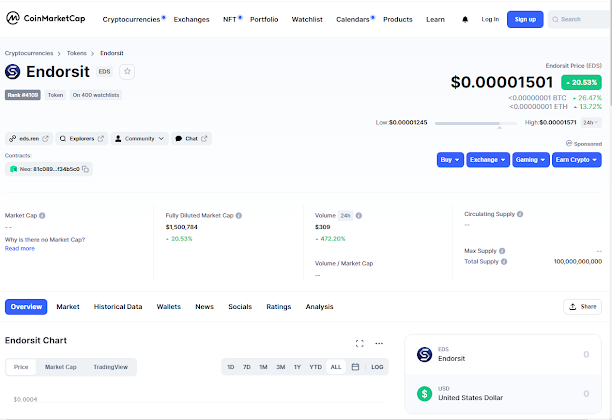Click the Read more link
612x420 pixels.
(x=20, y=248)
